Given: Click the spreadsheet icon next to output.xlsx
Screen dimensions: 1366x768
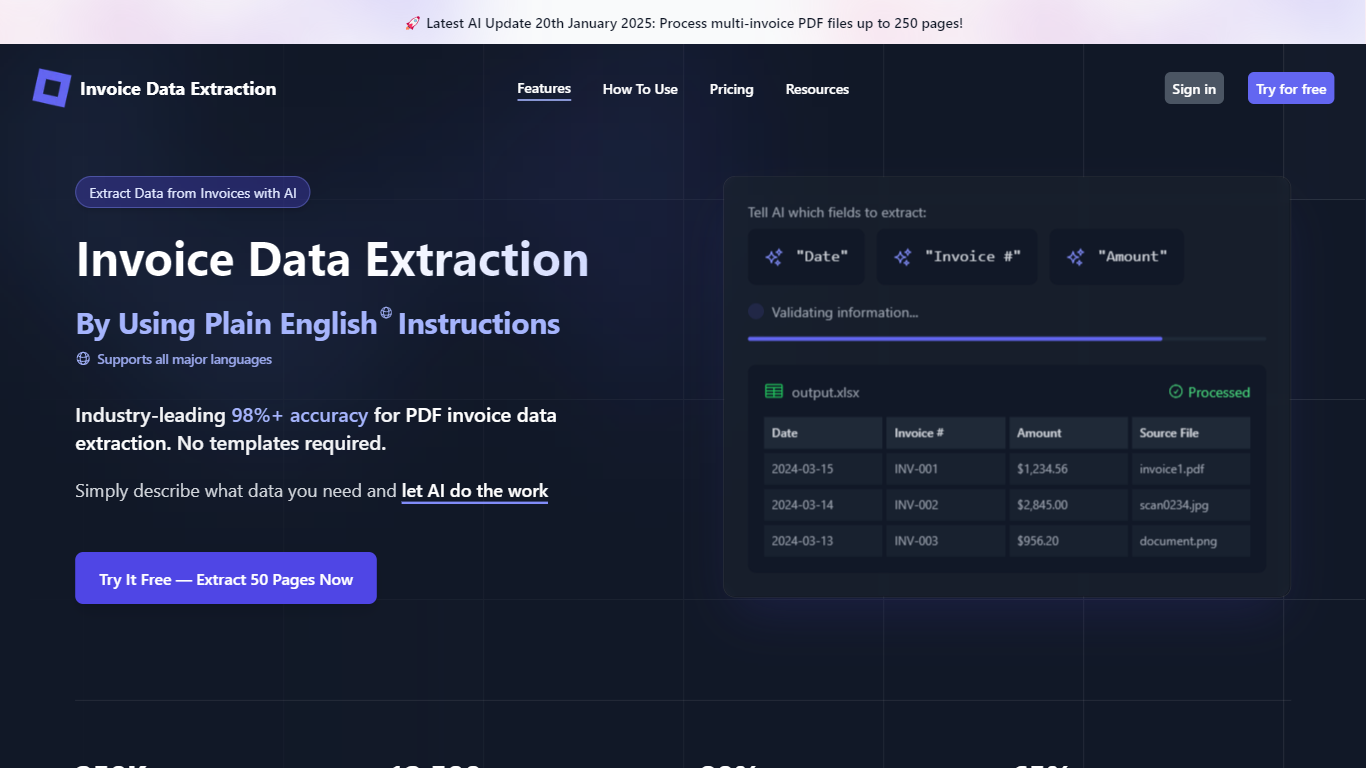Looking at the screenshot, I should [x=774, y=392].
